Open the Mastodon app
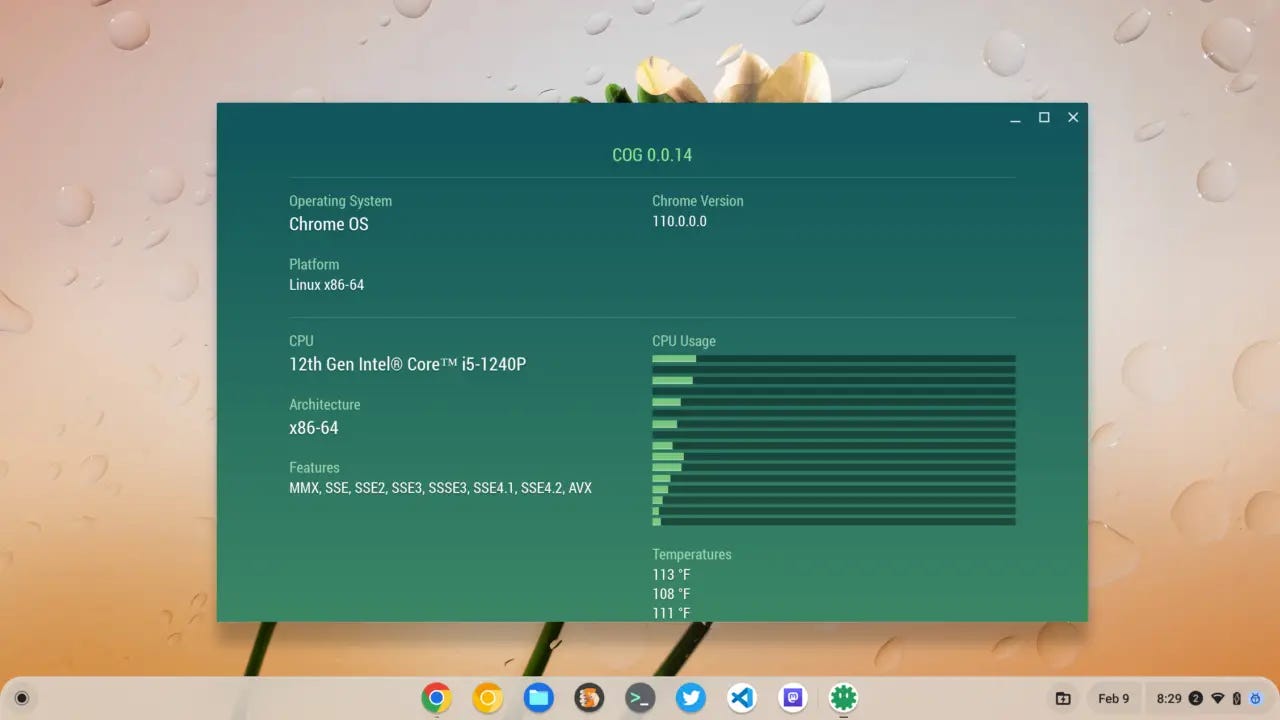This screenshot has height=720, width=1280. click(x=793, y=698)
